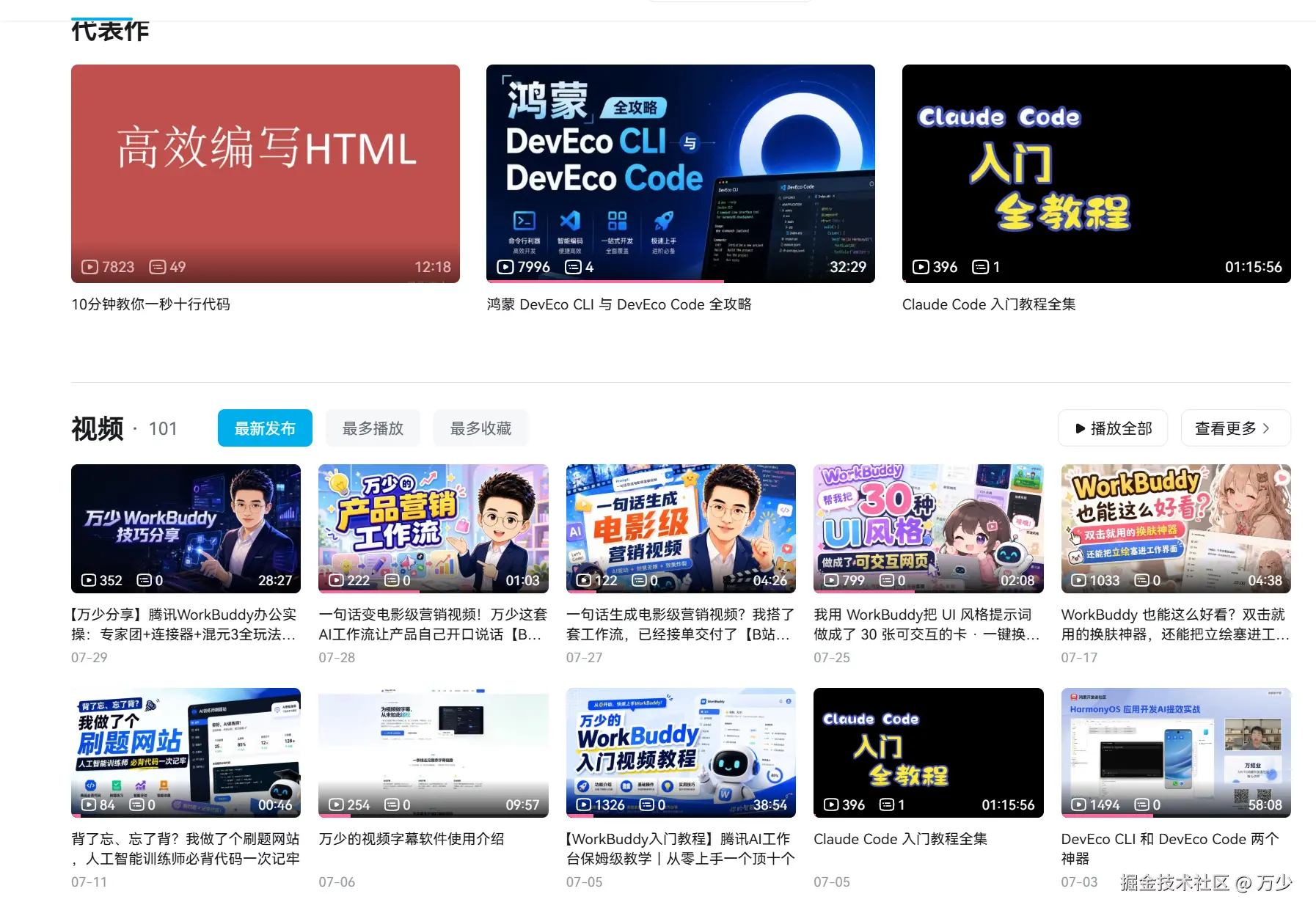Image resolution: width=1316 pixels, height=916 pixels.
Task: Click the 07-29 upload date
Action: click(89, 658)
